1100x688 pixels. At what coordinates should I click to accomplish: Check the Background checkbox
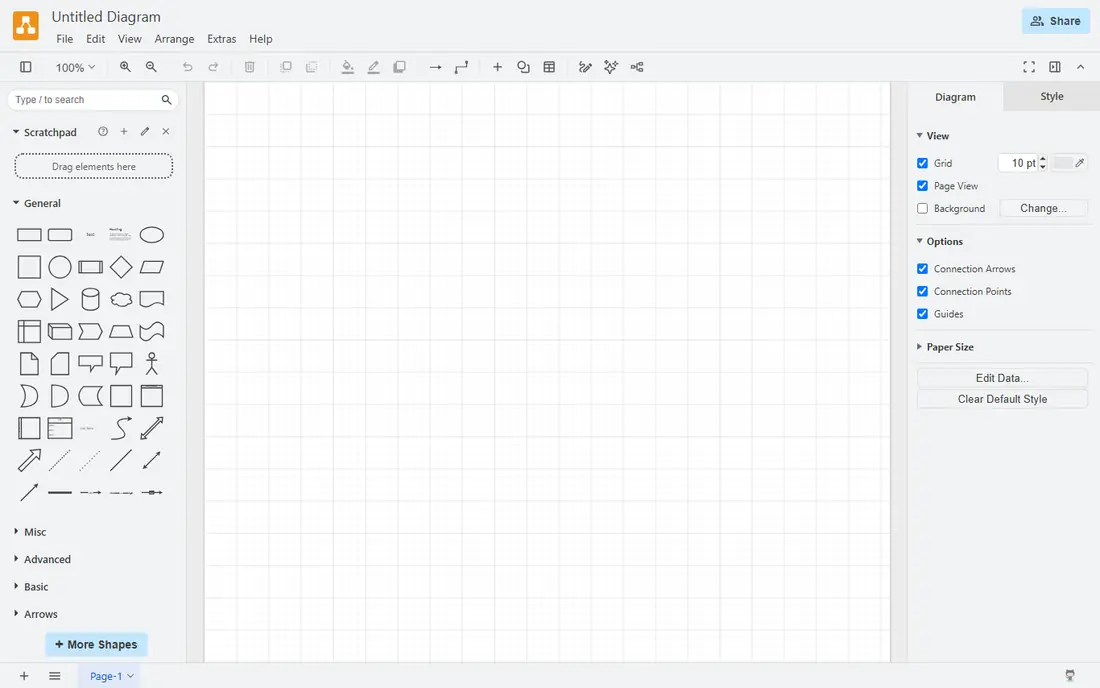[x=923, y=208]
